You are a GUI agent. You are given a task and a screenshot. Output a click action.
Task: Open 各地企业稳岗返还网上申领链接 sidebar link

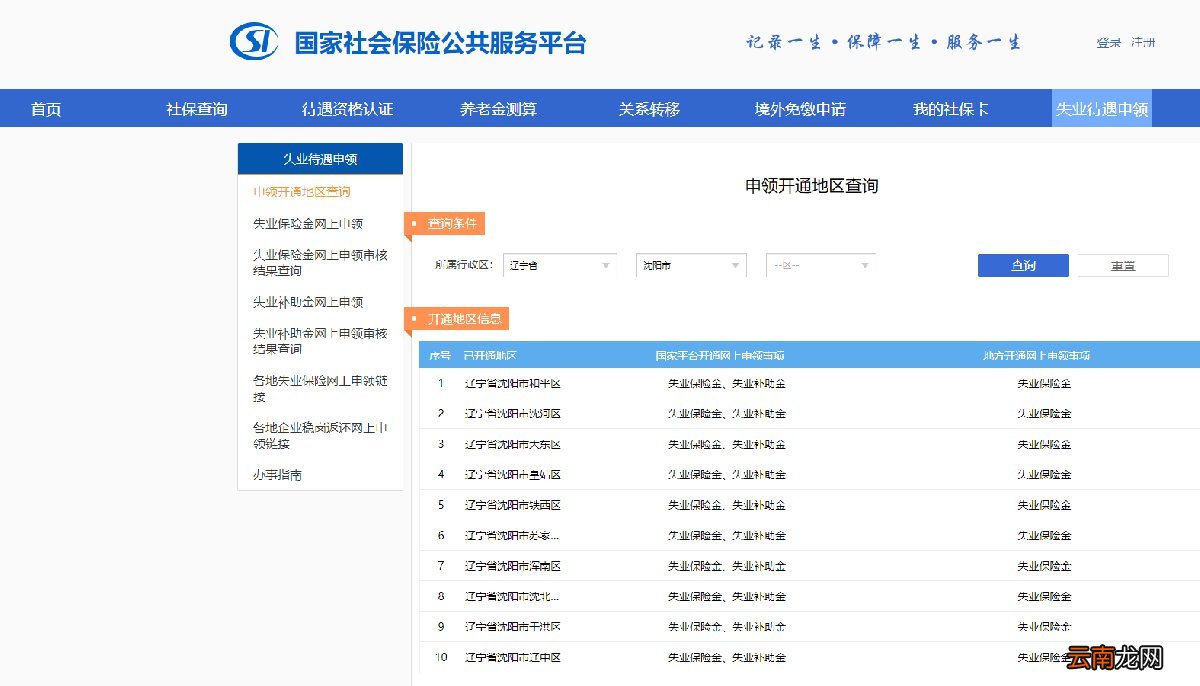(320, 436)
